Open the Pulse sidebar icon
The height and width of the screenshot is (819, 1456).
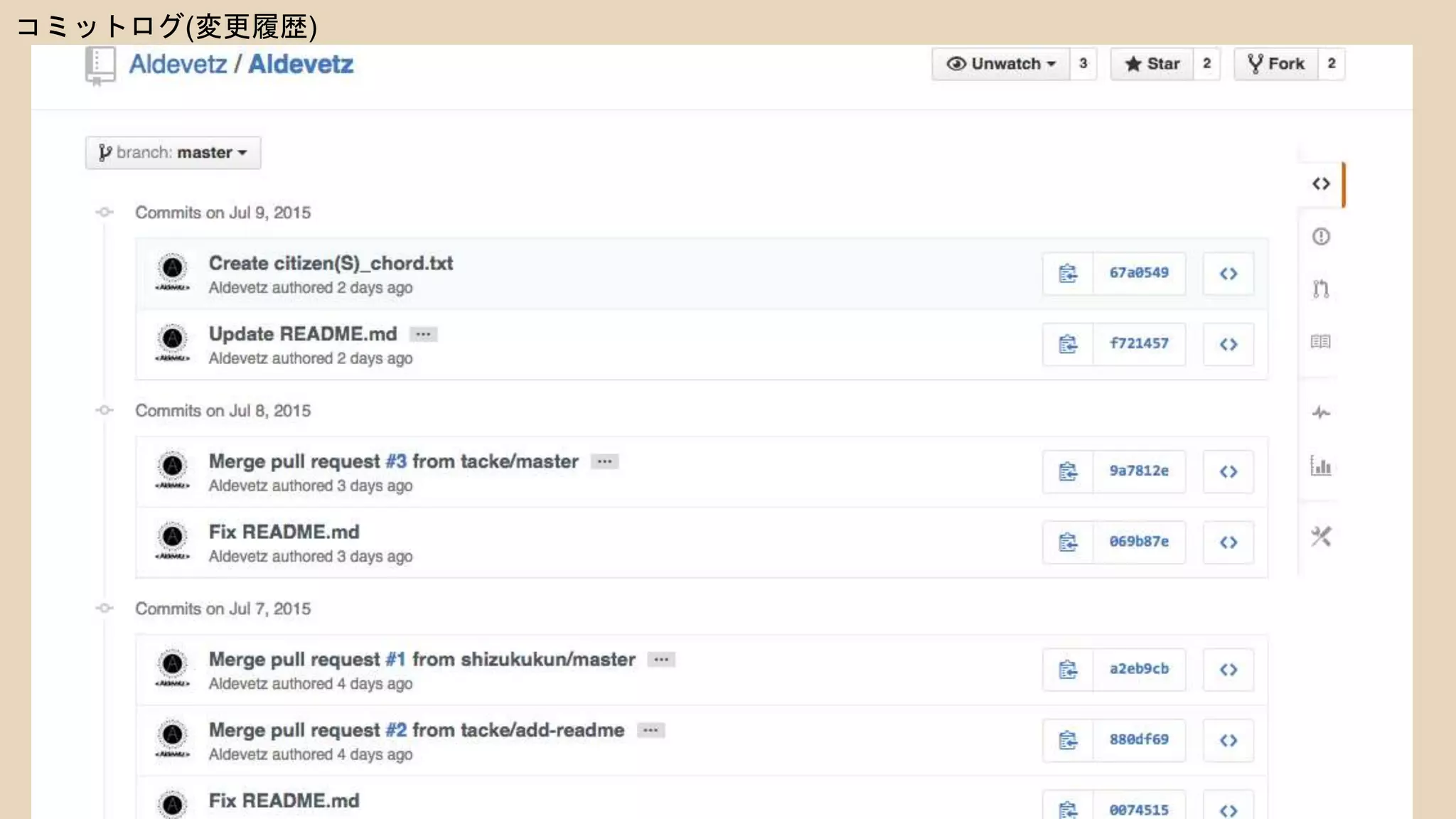point(1321,413)
